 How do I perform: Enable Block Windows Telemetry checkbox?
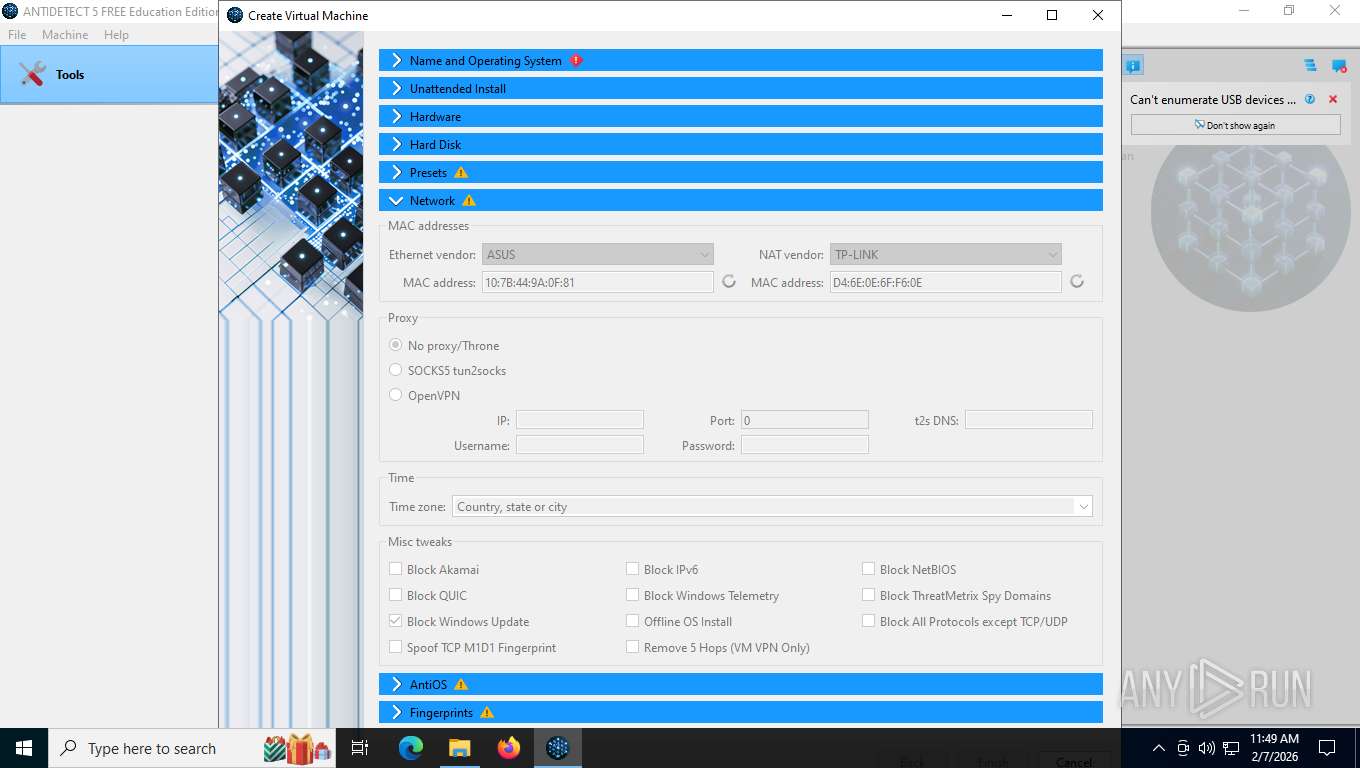point(632,595)
